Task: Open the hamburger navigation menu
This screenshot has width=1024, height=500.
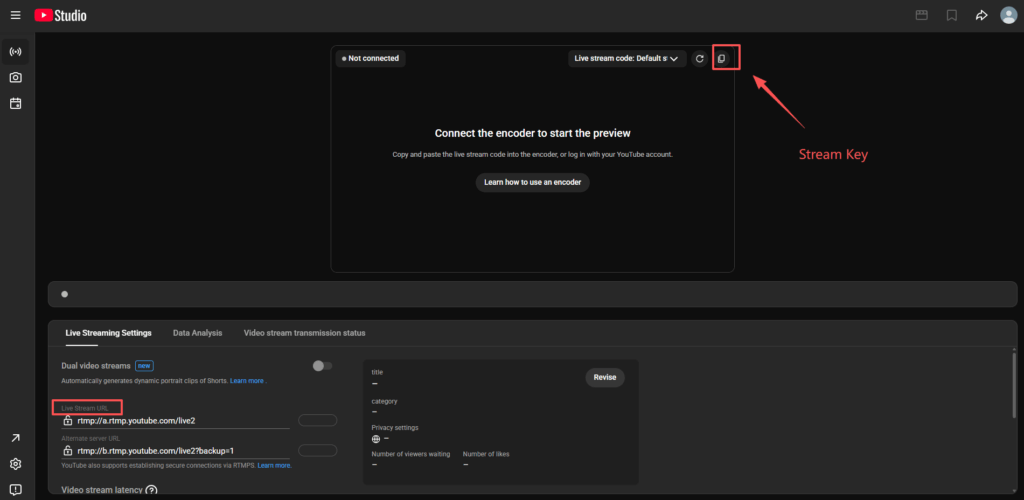Action: [x=15, y=15]
